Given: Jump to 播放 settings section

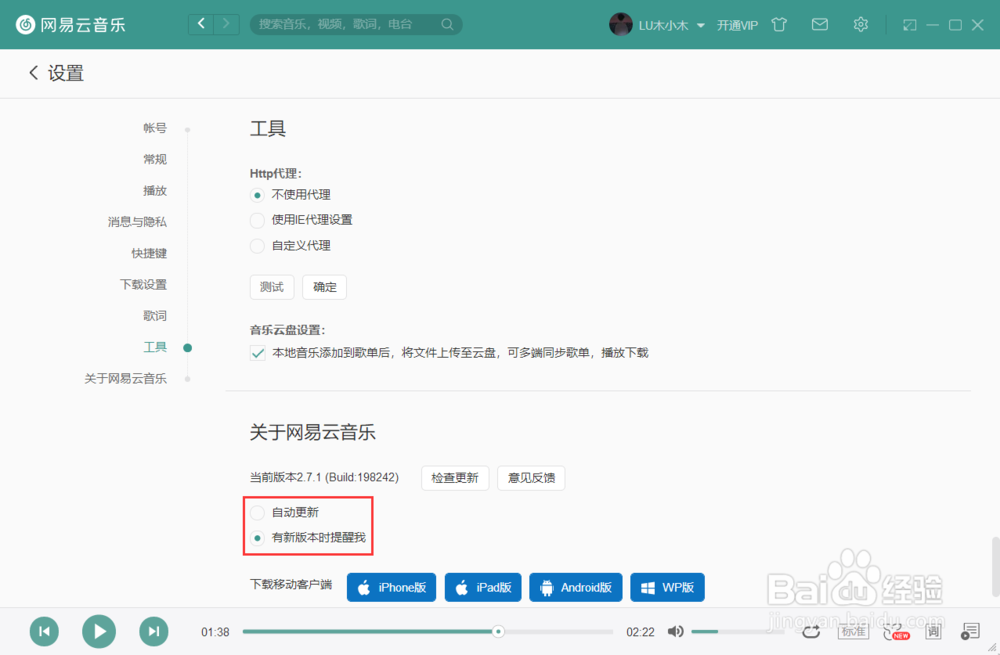Looking at the screenshot, I should tap(154, 191).
